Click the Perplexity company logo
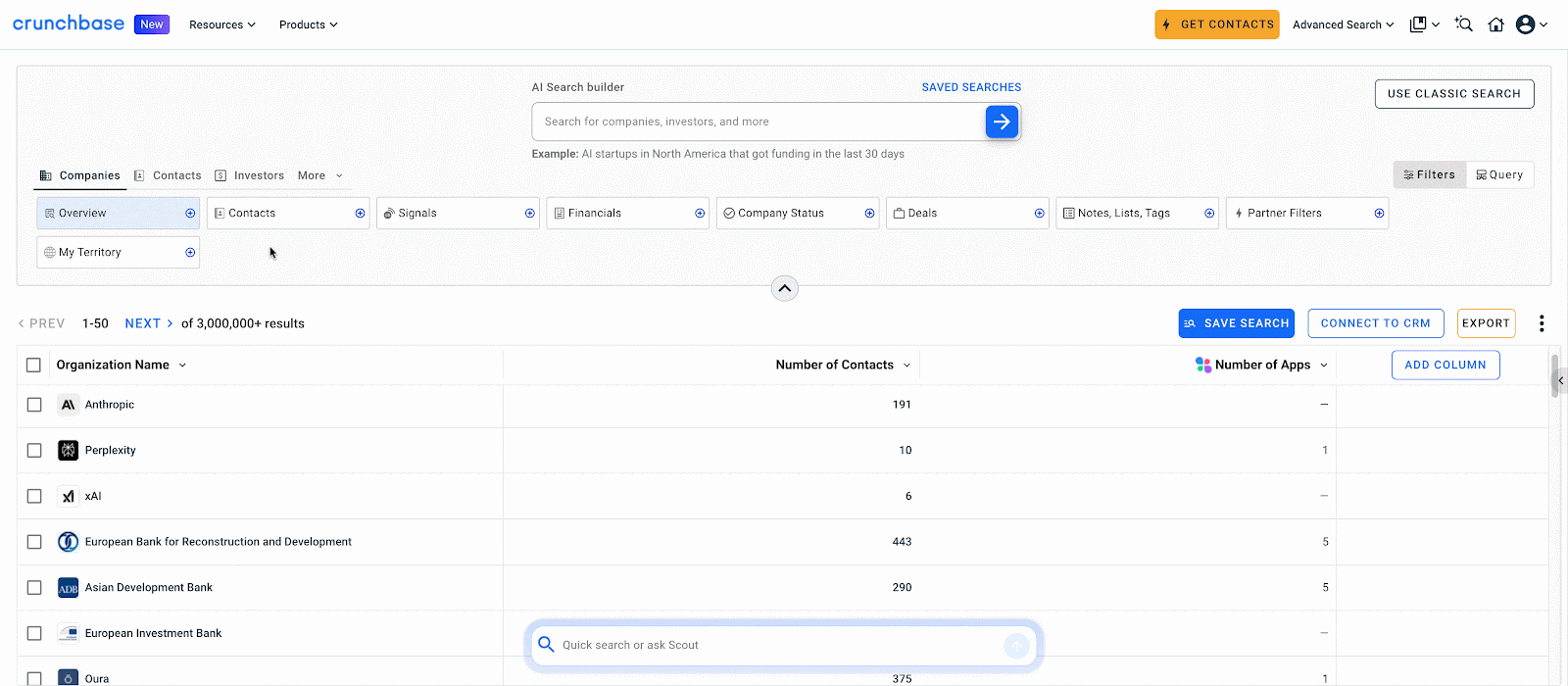1568x686 pixels. tap(68, 450)
